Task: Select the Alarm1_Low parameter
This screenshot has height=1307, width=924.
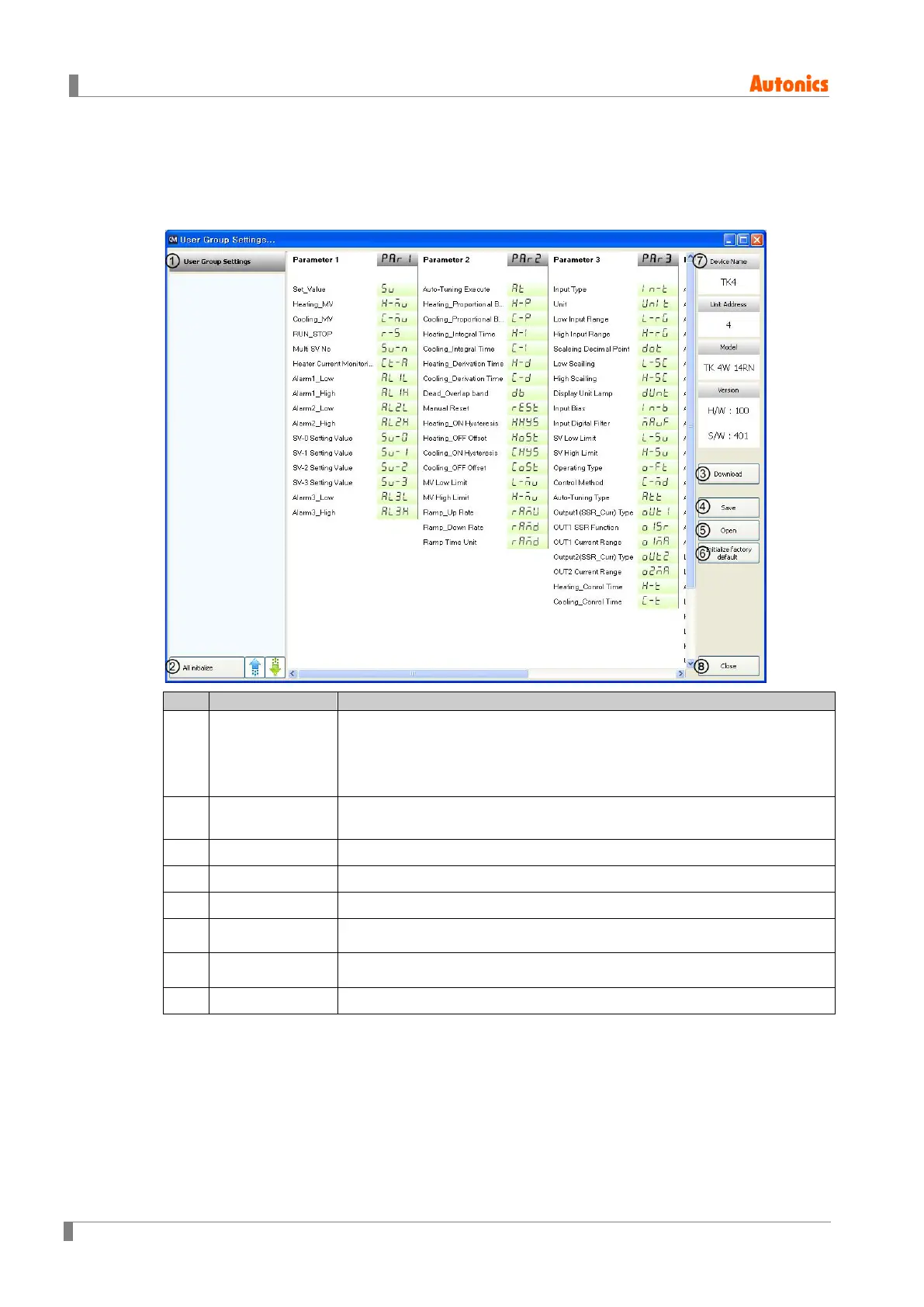Action: (x=313, y=379)
